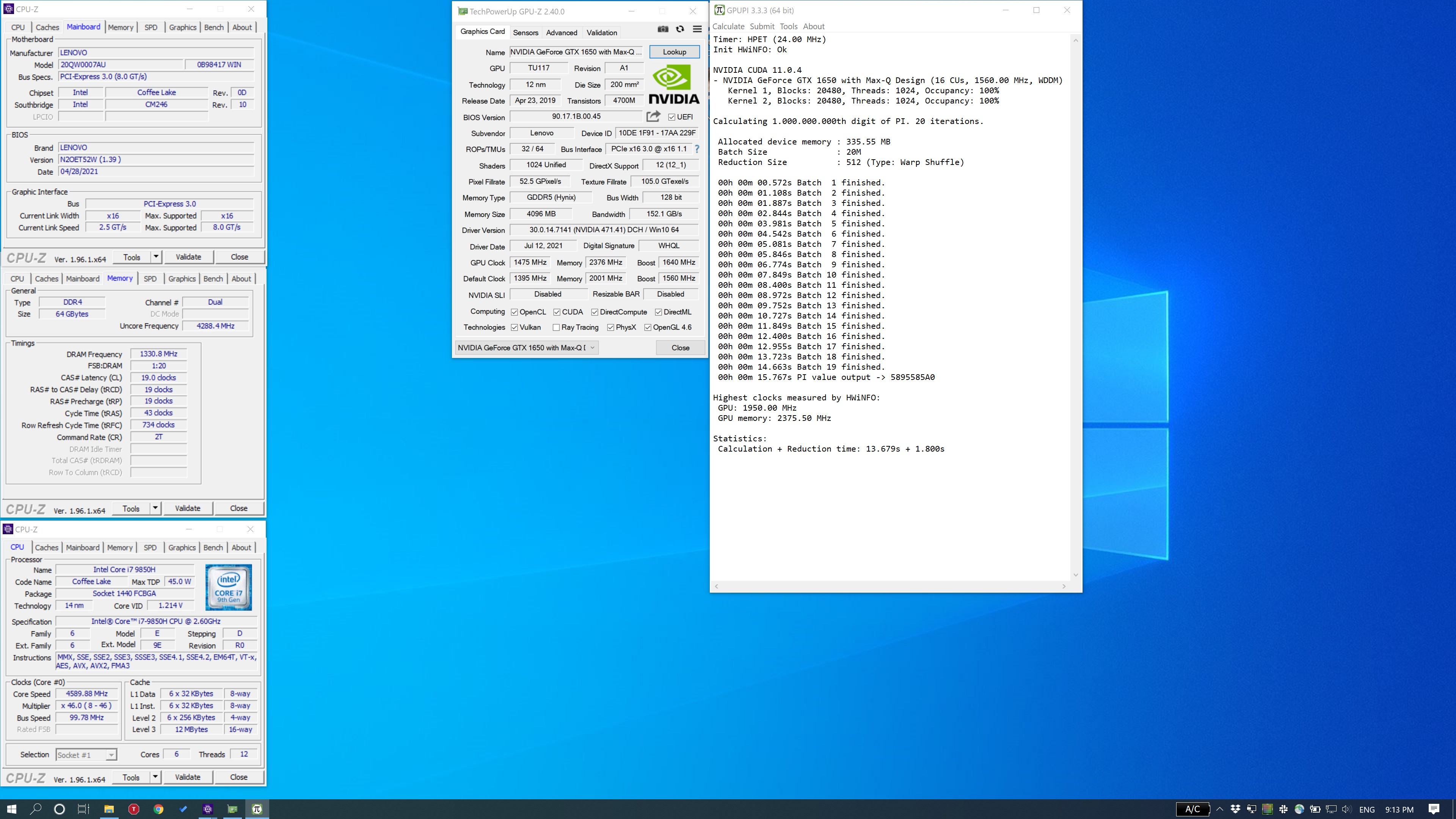Open the Submit menu in GPUPI
Screen dimensions: 1456x819
[762, 26]
